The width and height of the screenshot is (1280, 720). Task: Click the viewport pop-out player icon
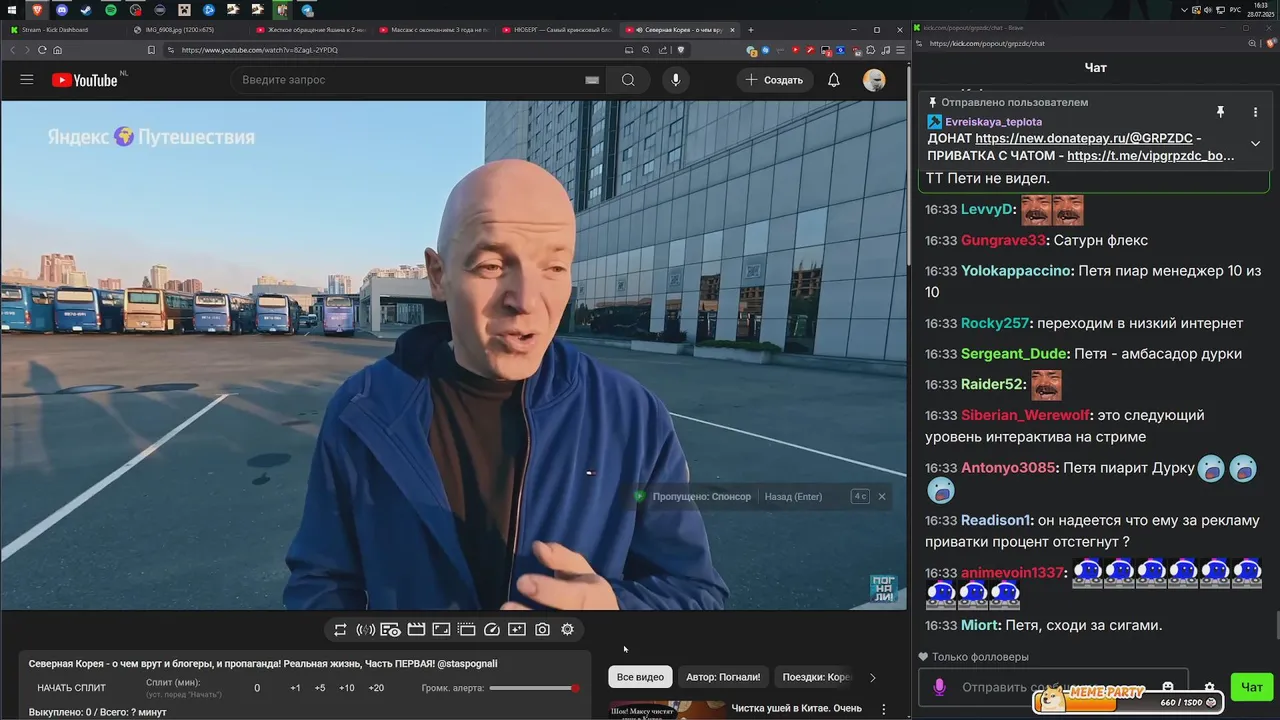(441, 629)
